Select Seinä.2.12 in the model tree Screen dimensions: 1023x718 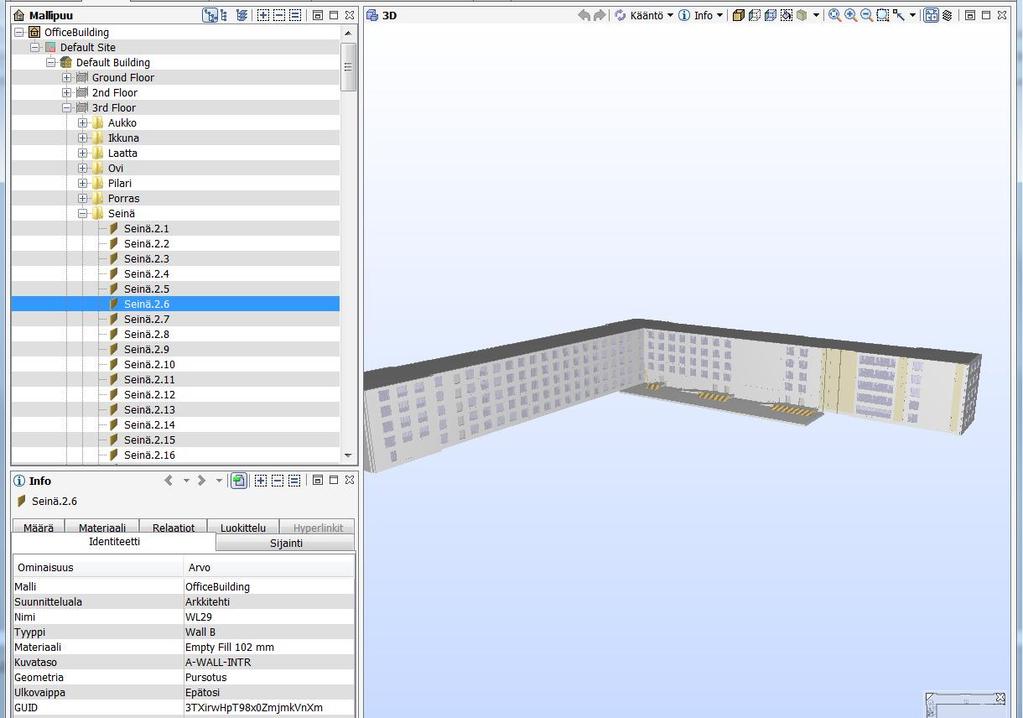point(149,395)
